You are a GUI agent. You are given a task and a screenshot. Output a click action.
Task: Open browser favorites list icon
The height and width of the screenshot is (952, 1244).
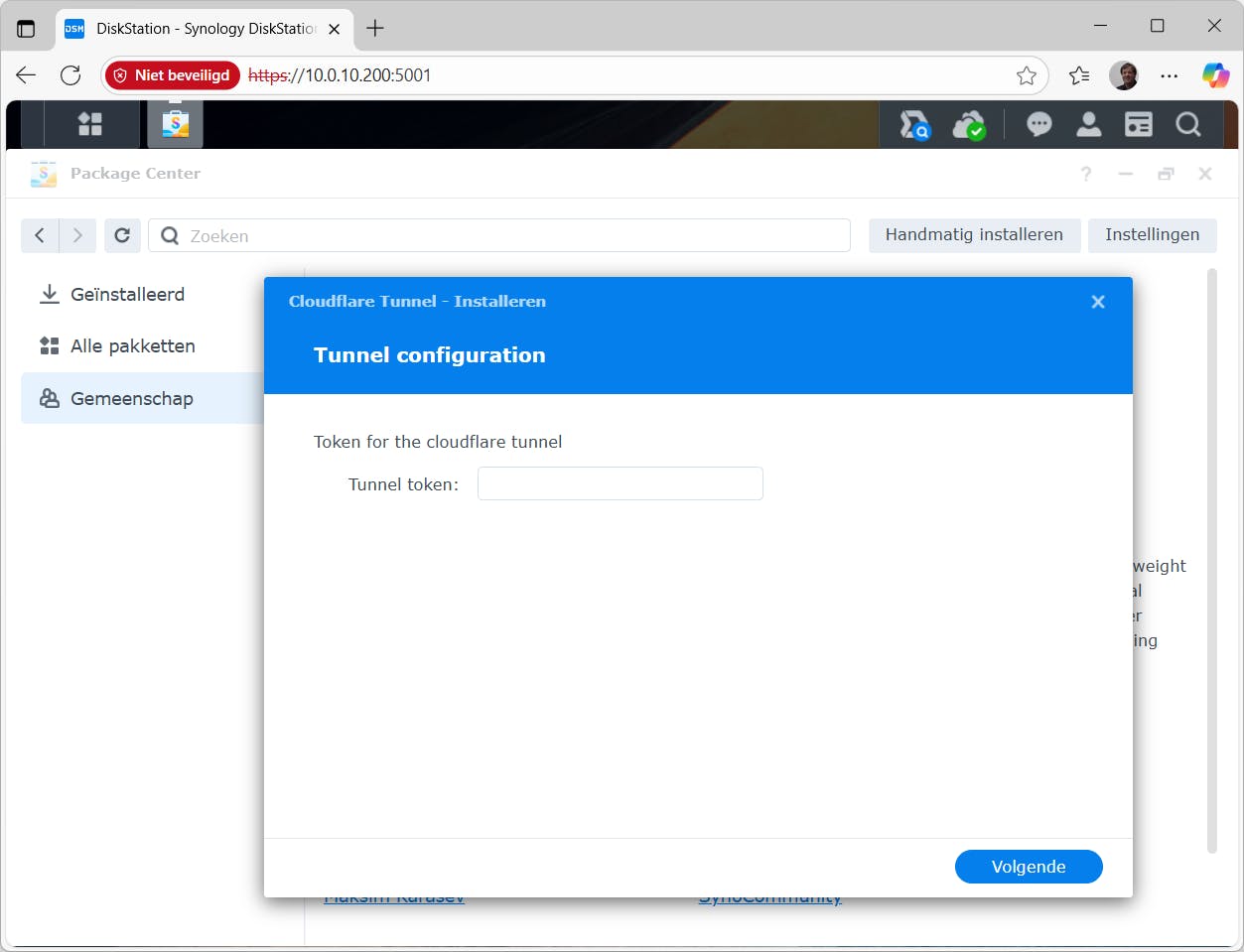[x=1079, y=75]
